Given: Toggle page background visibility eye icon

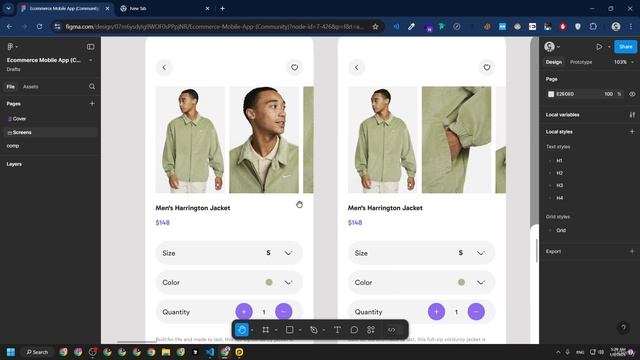Looking at the screenshot, I should [632, 94].
